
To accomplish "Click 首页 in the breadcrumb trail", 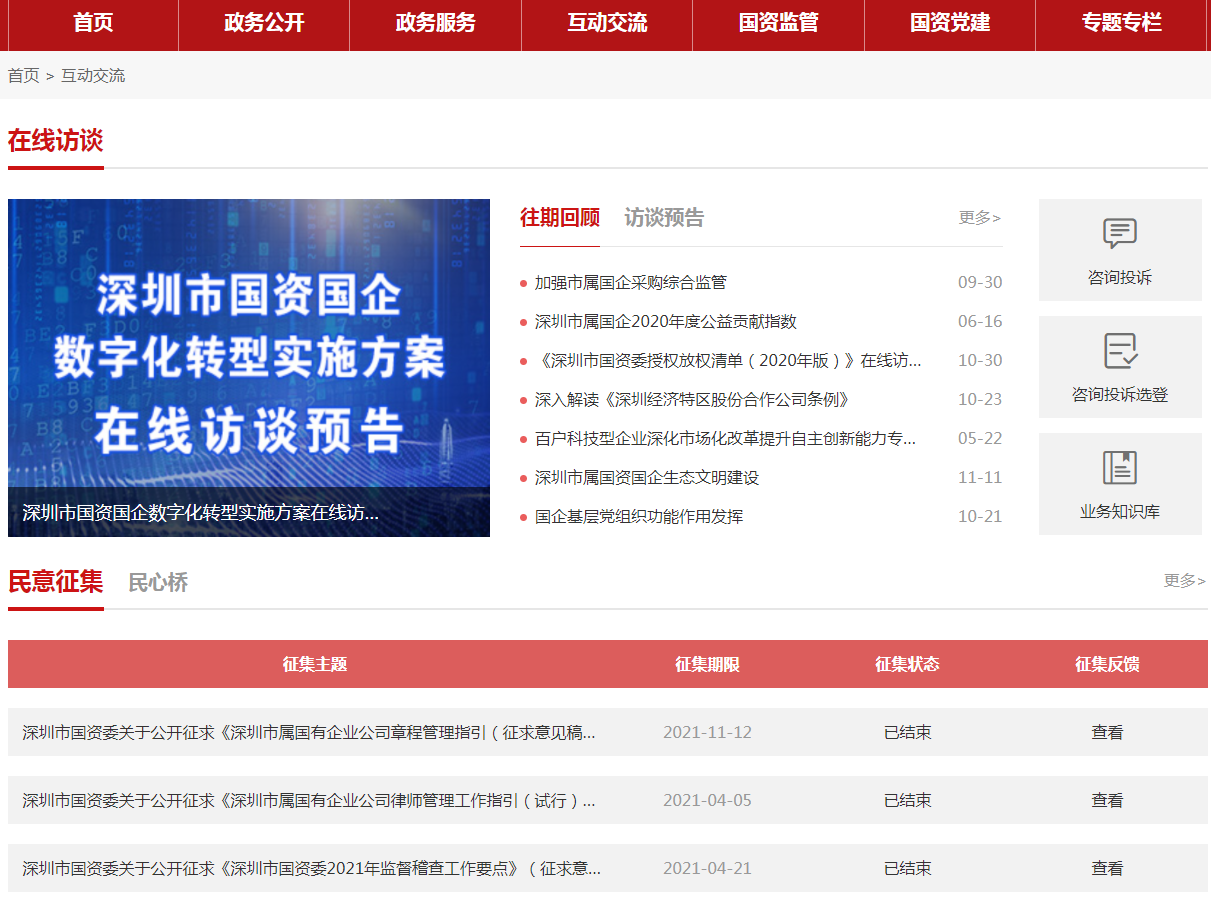I will click(23, 76).
